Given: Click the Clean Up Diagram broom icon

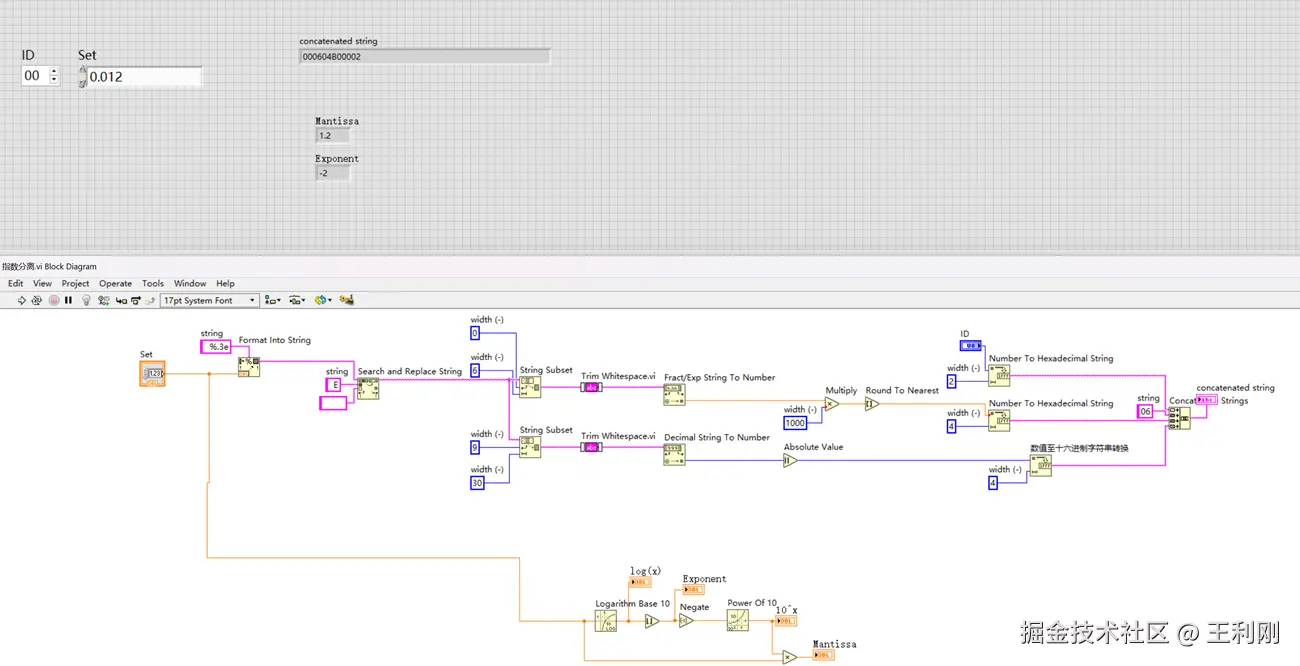Looking at the screenshot, I should pyautogui.click(x=347, y=300).
